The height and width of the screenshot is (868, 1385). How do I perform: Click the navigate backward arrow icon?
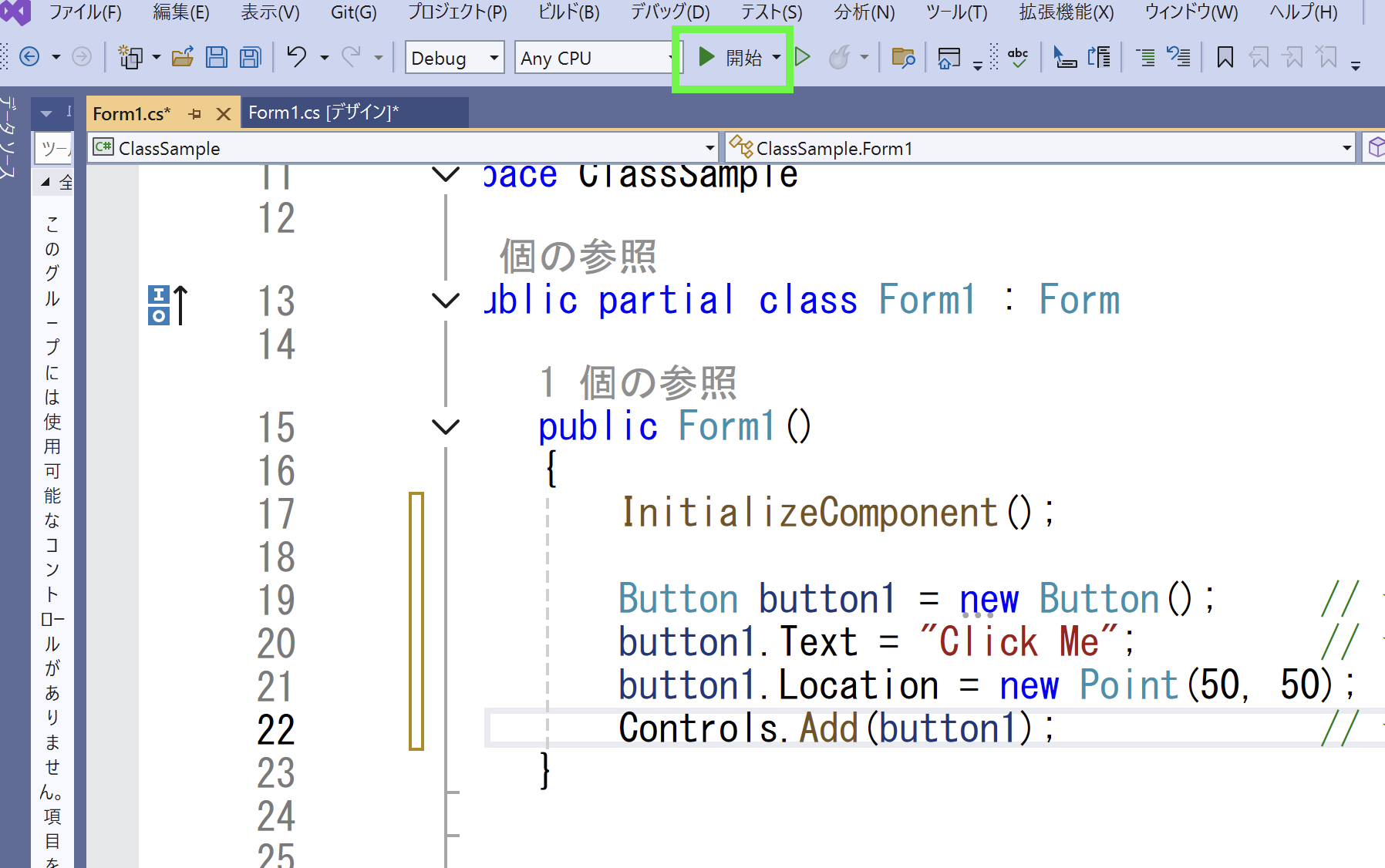click(x=29, y=57)
